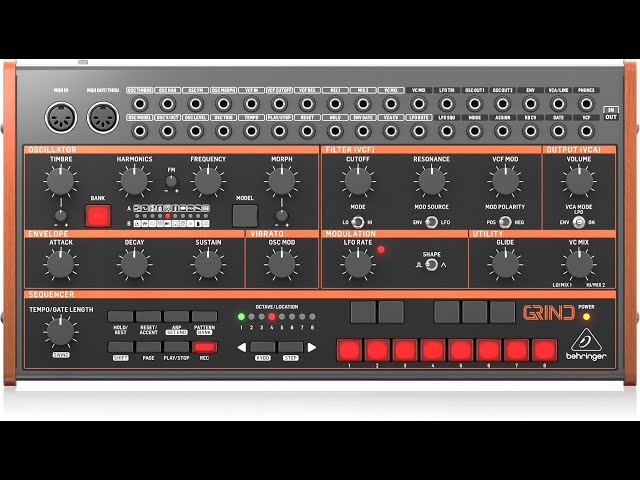640x480 pixels.
Task: Click the ATTACK knob
Action: 61,264
